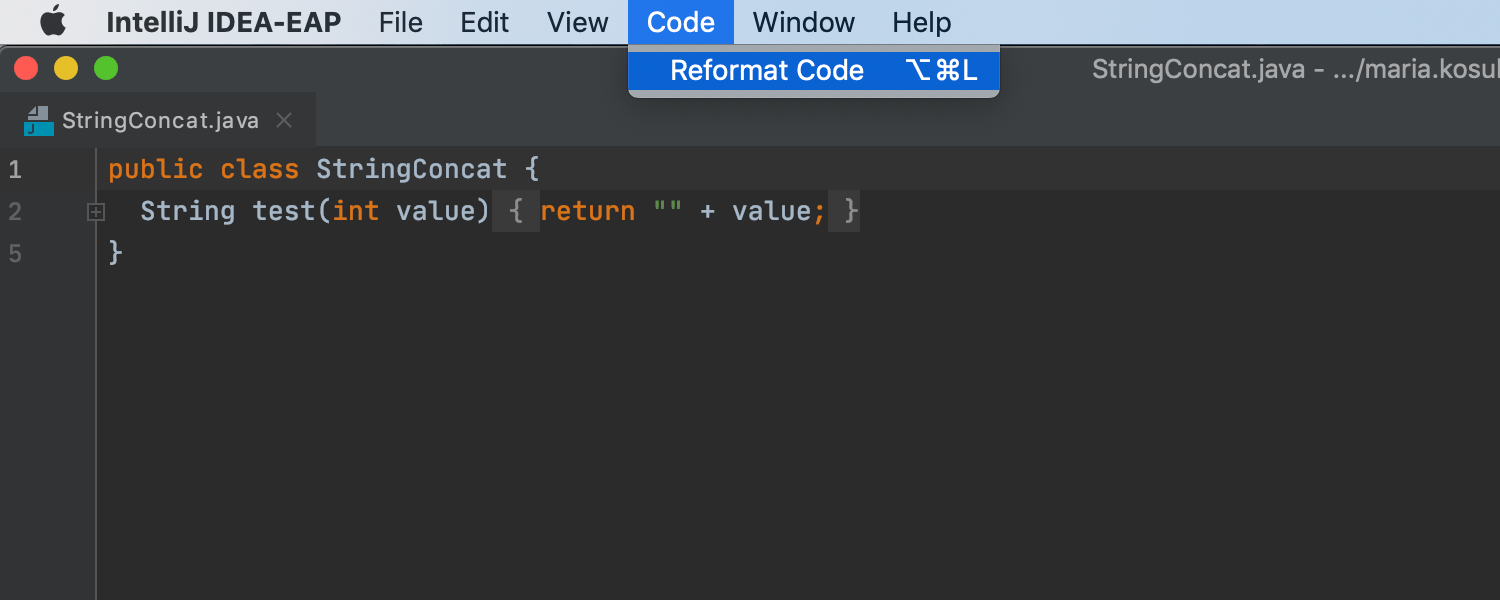This screenshot has width=1500, height=600.
Task: Close the StringConcat.java editor tab
Action: click(284, 121)
